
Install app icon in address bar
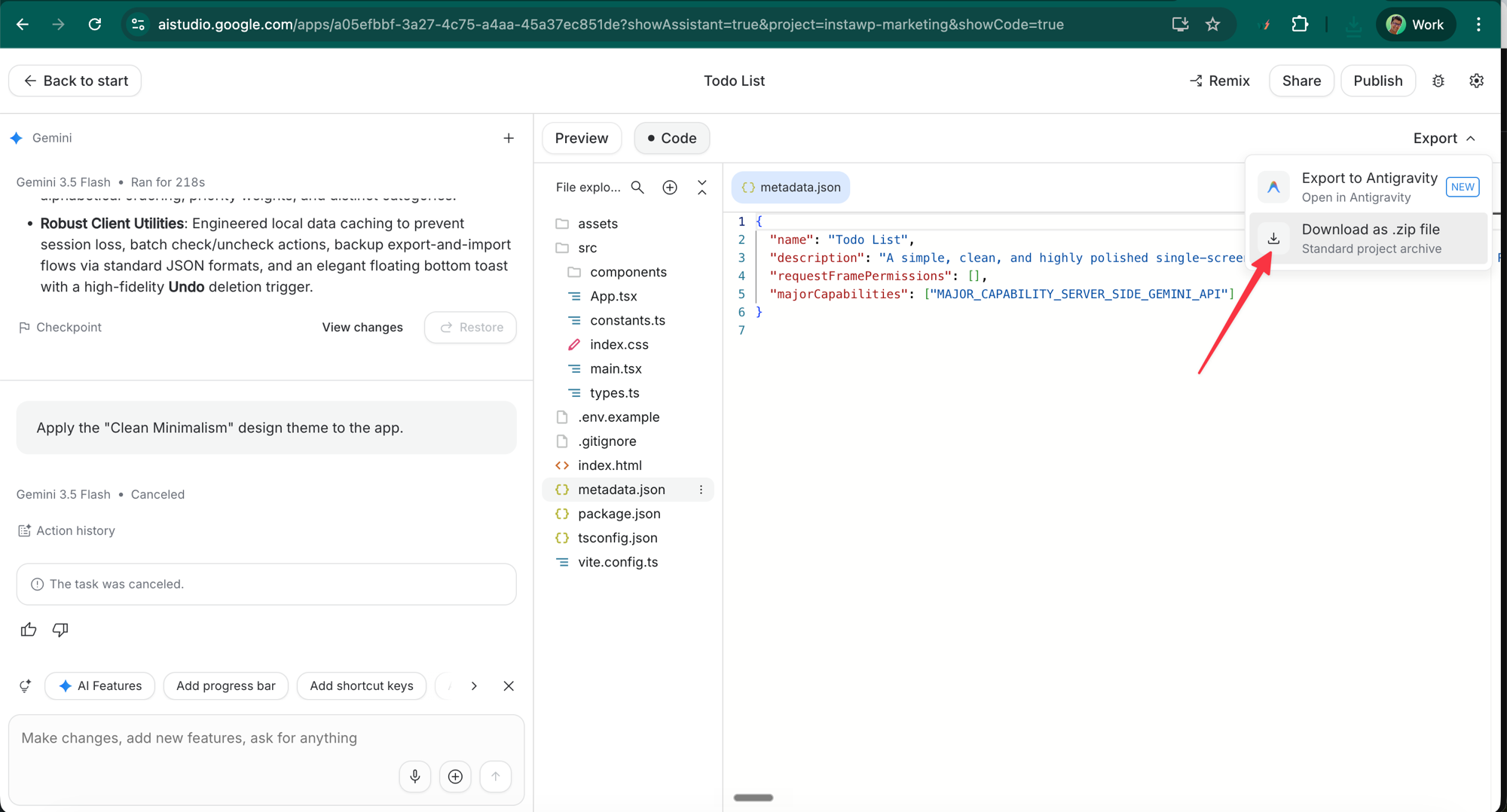coord(1180,24)
